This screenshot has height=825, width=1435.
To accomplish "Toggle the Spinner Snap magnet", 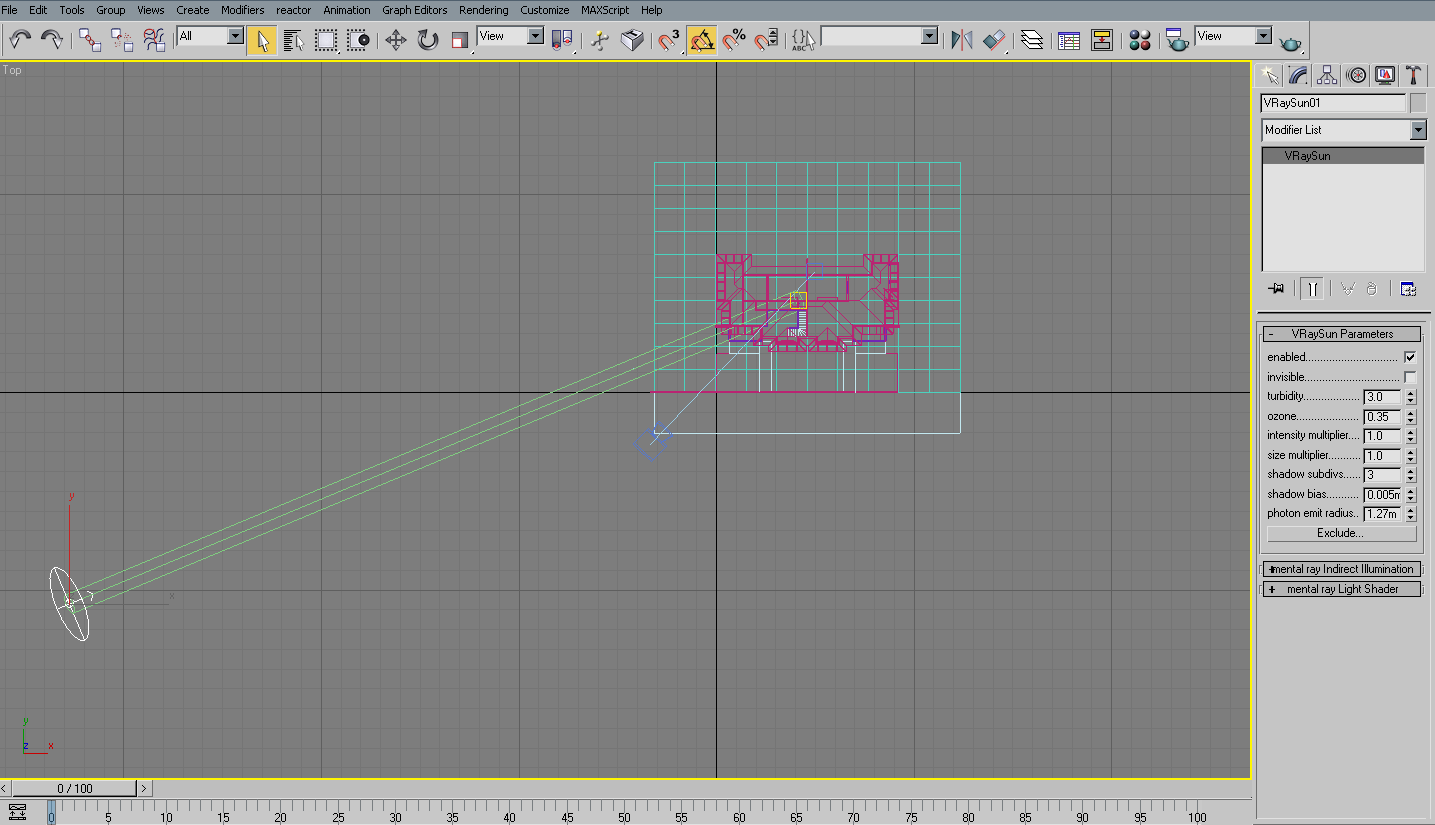I will pos(766,39).
